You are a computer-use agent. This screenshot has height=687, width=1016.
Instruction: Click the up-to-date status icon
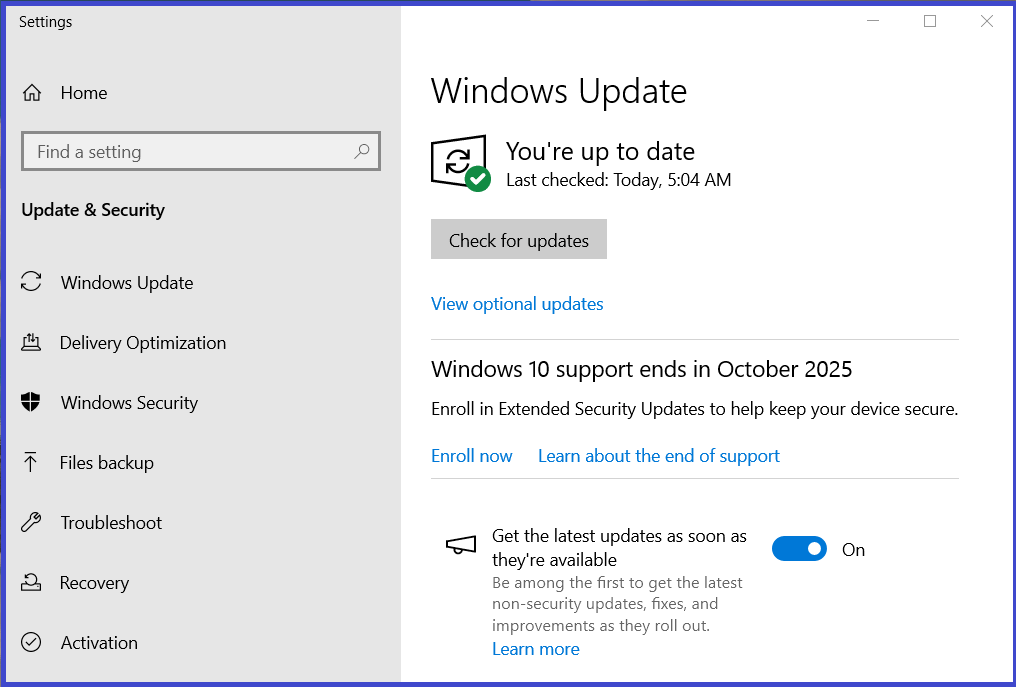click(460, 163)
